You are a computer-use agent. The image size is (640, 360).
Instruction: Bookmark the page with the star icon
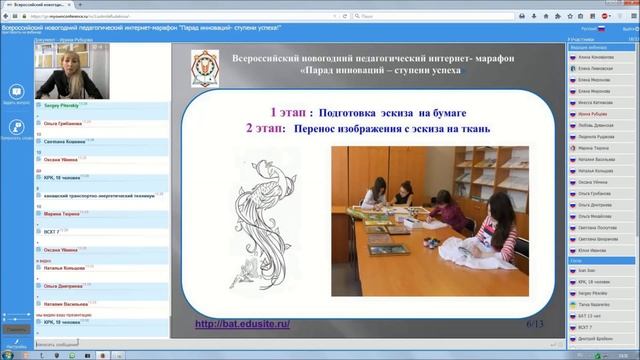tap(570, 16)
